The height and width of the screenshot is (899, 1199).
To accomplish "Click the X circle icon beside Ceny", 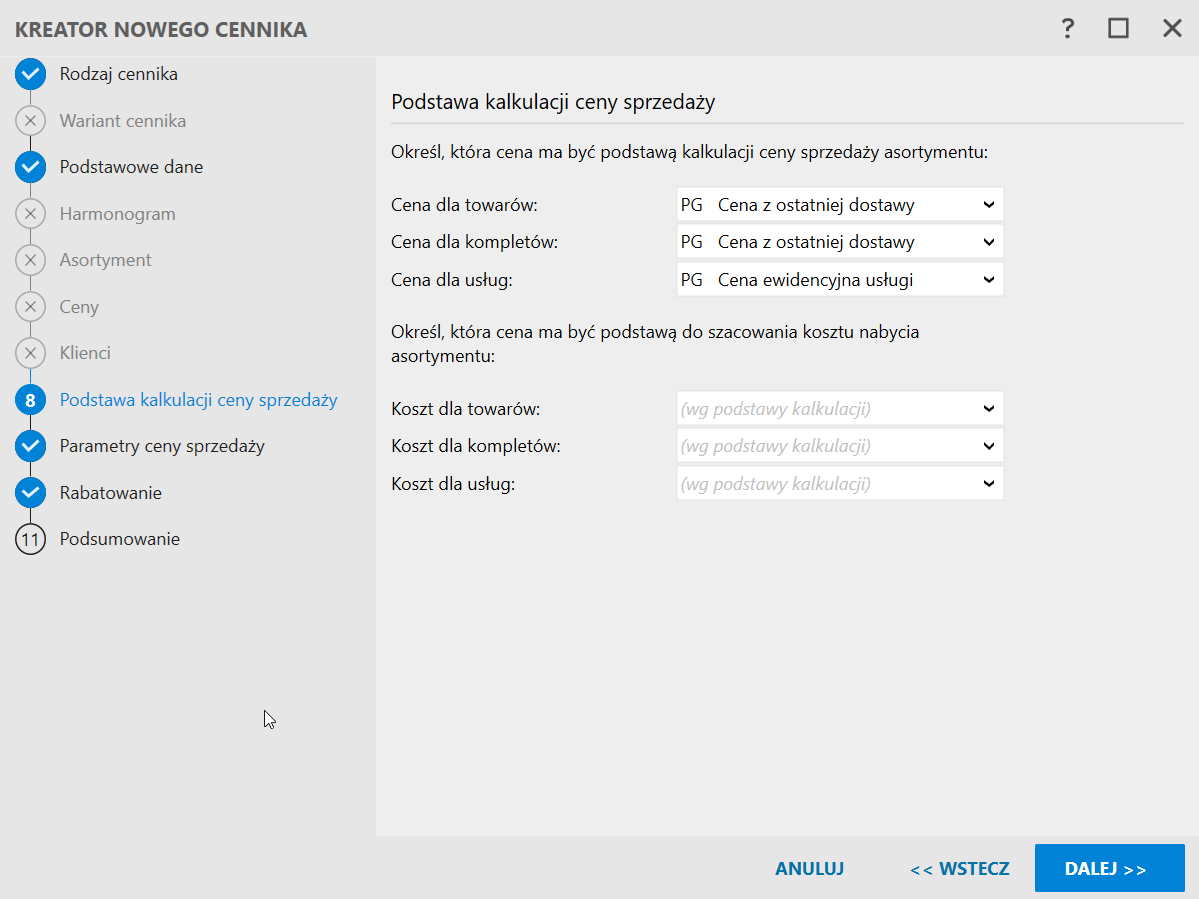I will click(31, 307).
